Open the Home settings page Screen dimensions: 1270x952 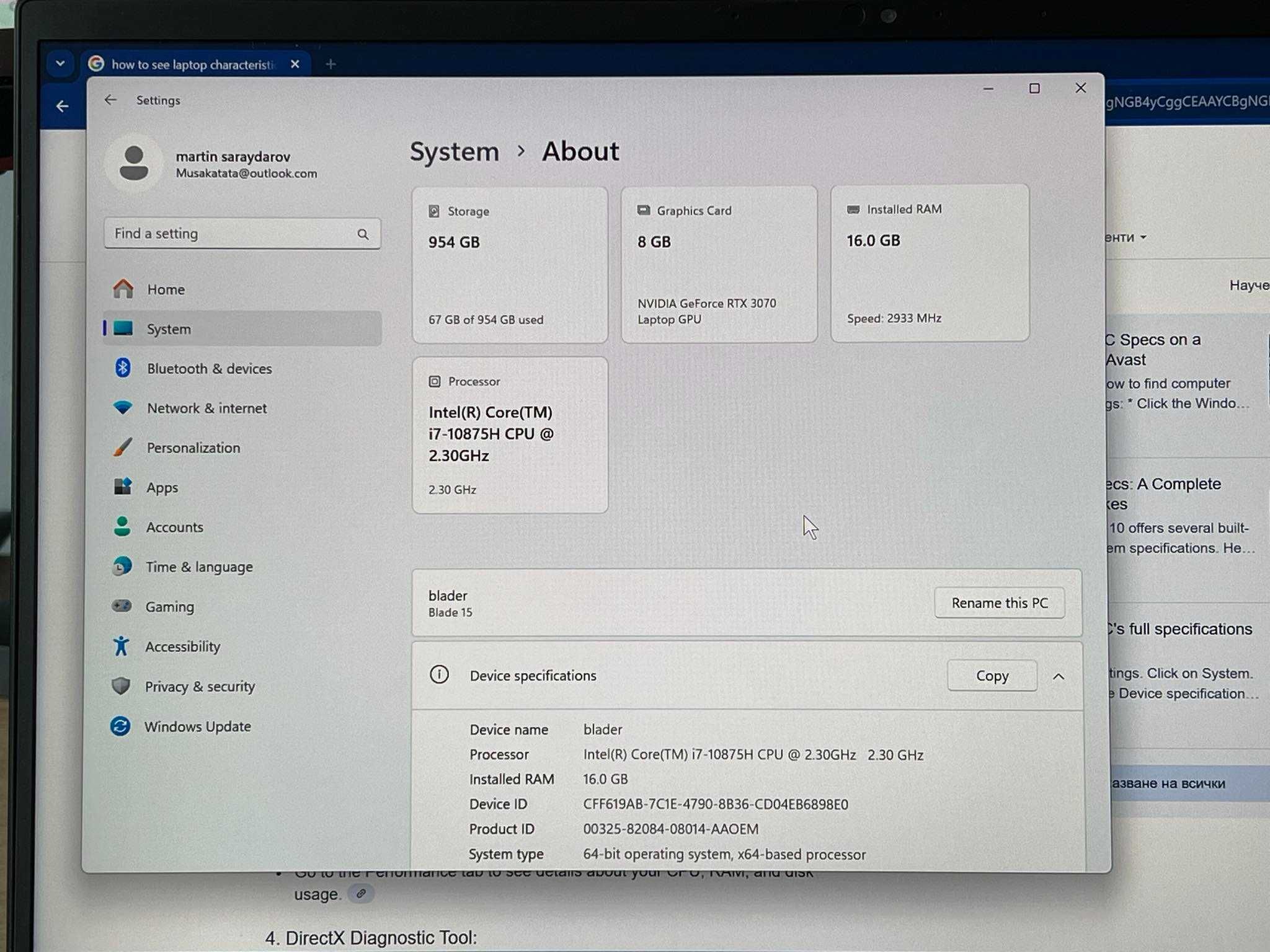pos(242,289)
